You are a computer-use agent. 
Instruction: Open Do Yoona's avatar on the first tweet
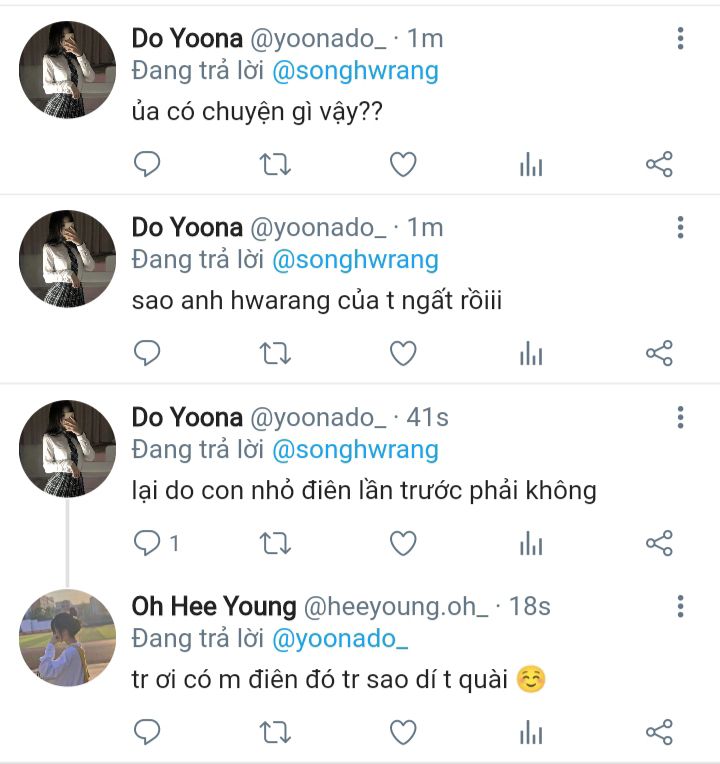pyautogui.click(x=68, y=70)
